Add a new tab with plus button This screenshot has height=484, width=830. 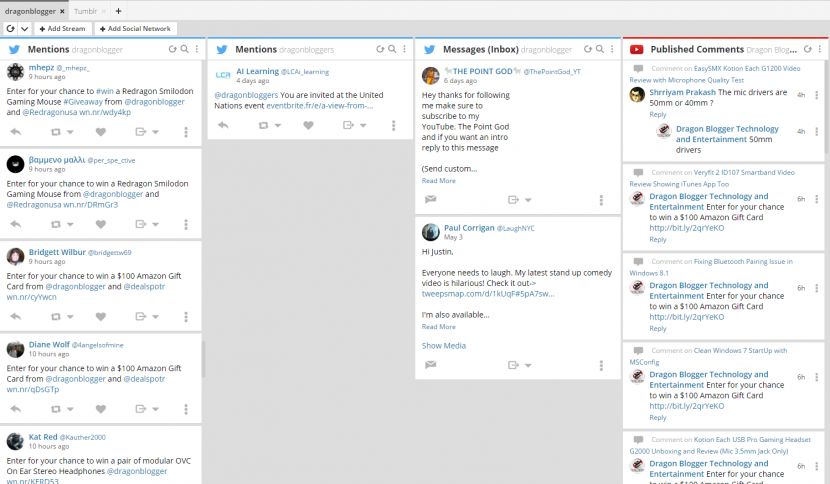tap(118, 11)
